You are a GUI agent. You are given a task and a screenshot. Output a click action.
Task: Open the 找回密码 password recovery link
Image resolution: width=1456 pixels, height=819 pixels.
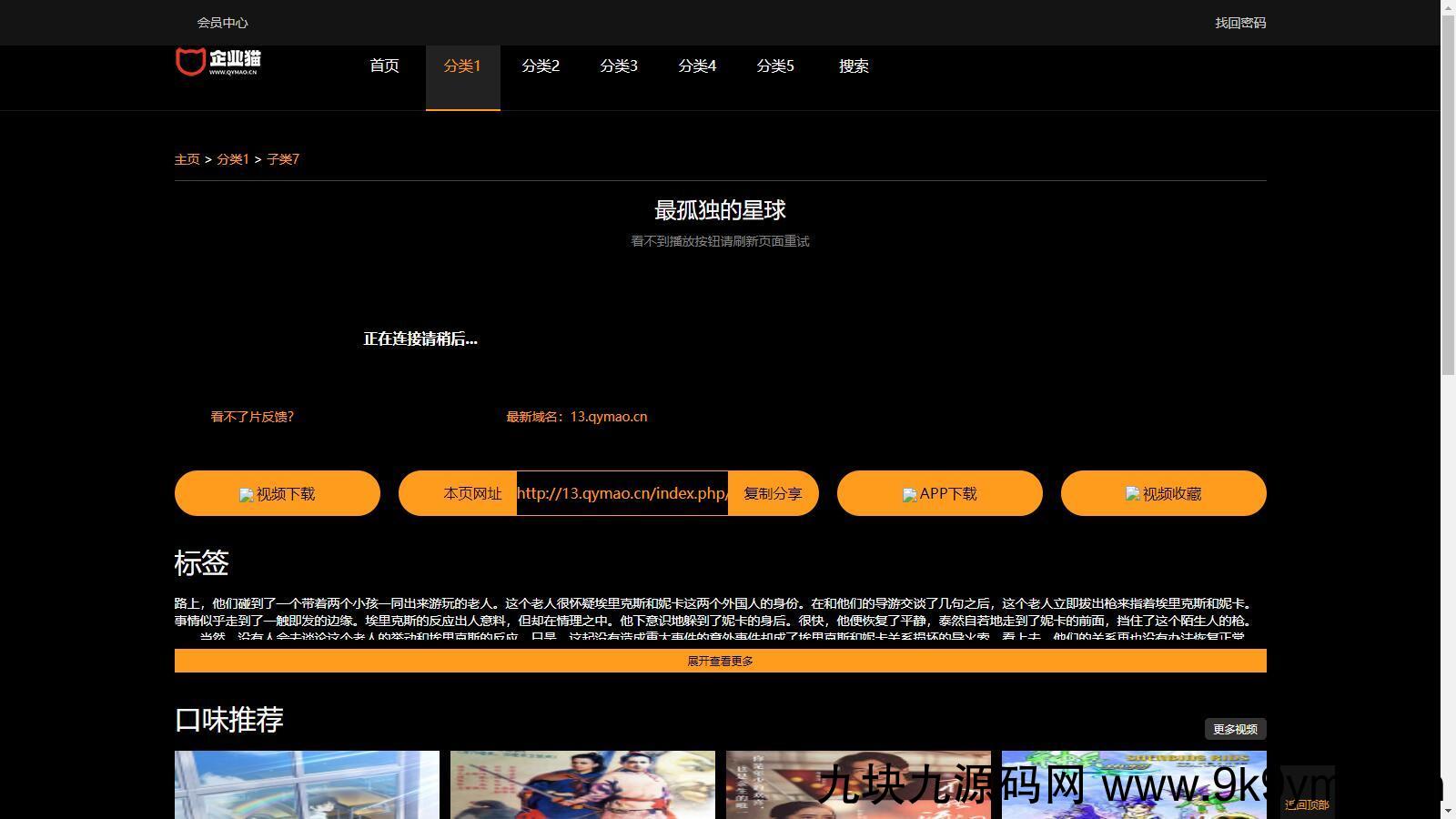(x=1239, y=22)
